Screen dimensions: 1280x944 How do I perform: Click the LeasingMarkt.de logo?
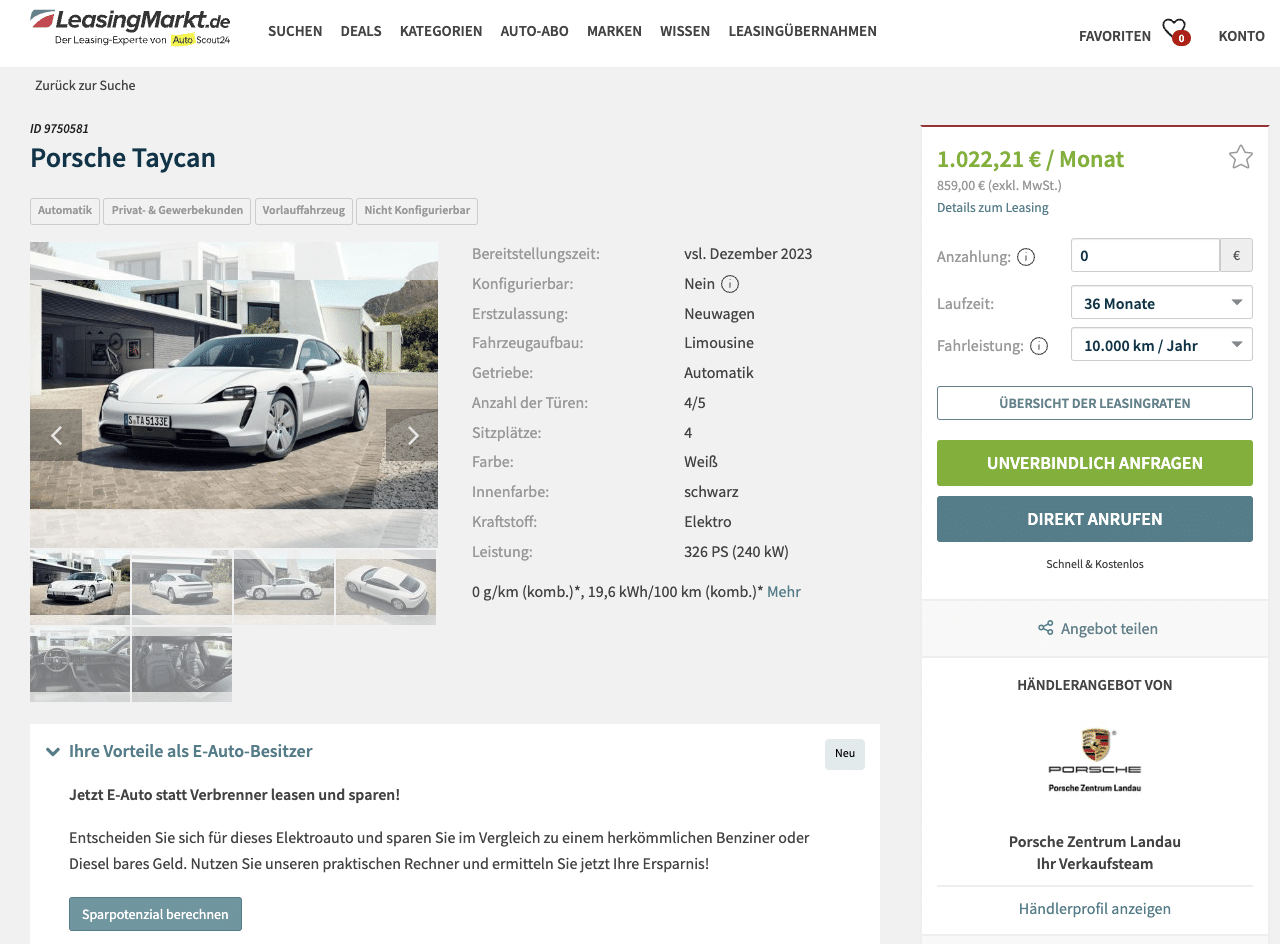(131, 27)
